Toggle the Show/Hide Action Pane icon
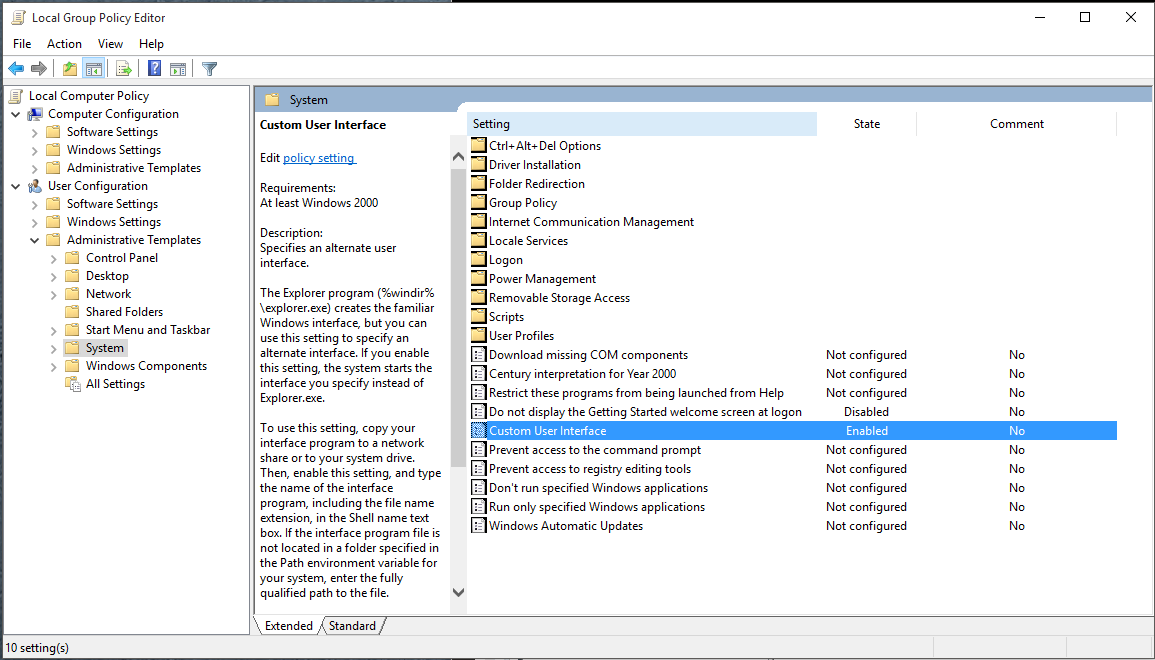The width and height of the screenshot is (1155, 660). (178, 69)
